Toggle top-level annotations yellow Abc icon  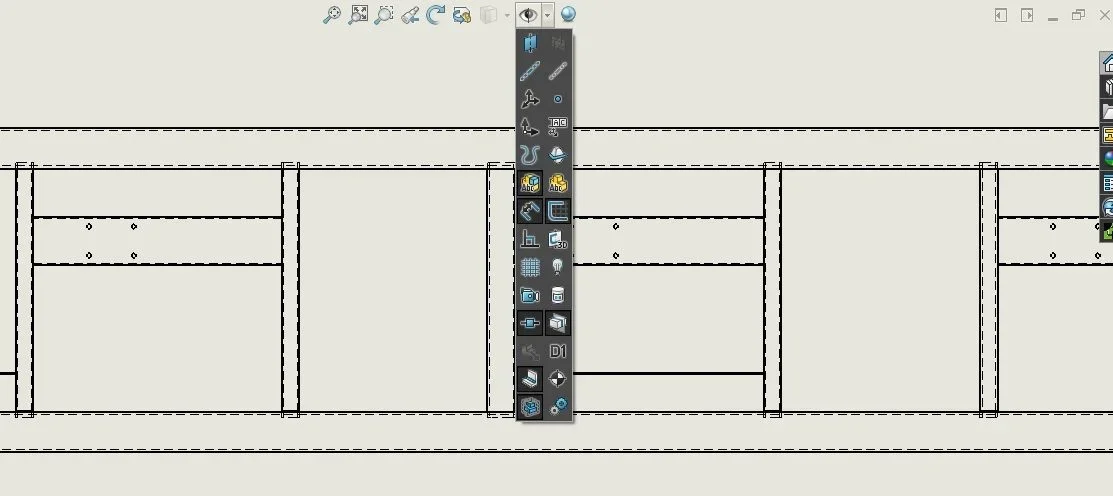point(558,183)
